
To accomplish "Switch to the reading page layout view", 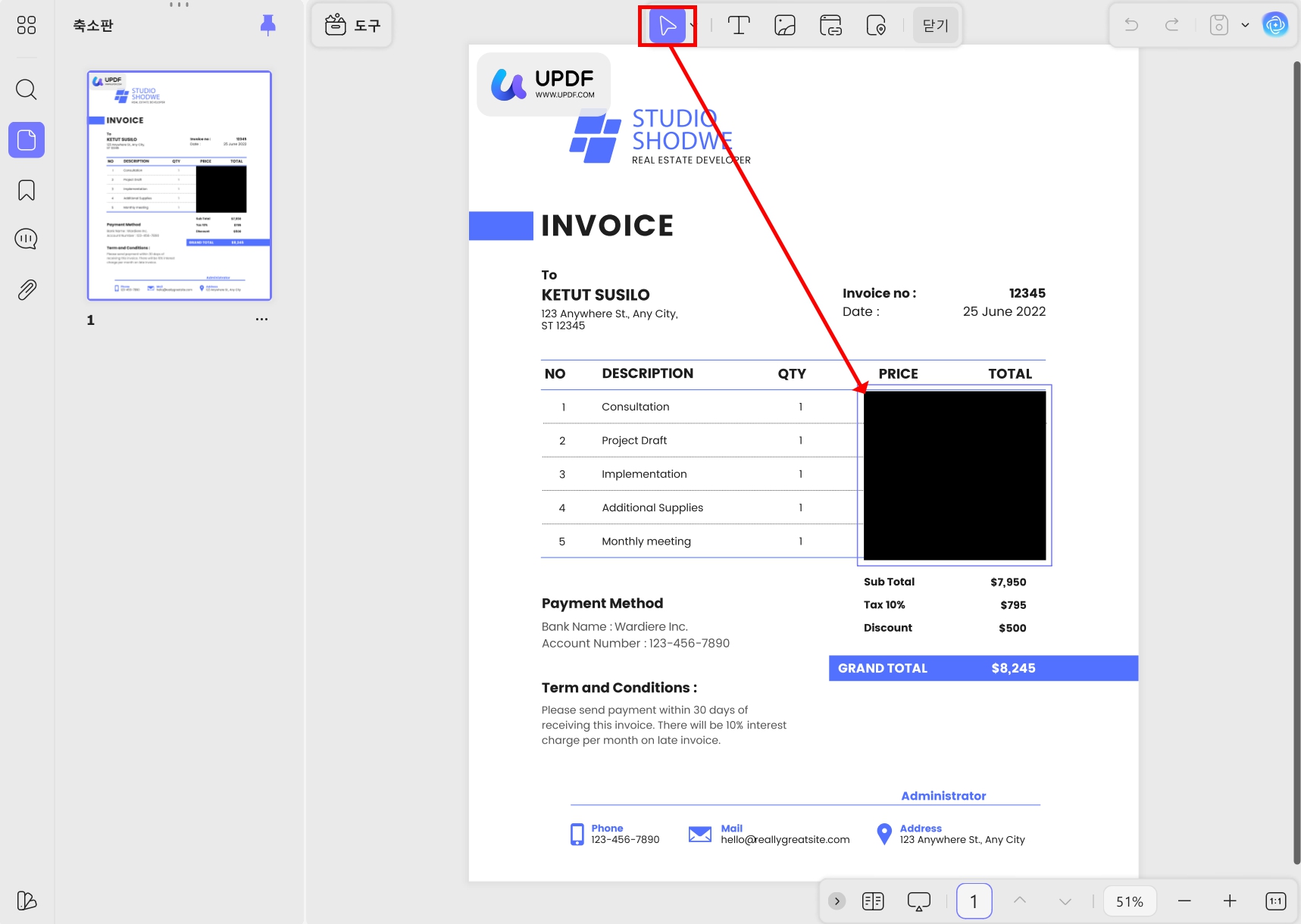I will tap(873, 901).
